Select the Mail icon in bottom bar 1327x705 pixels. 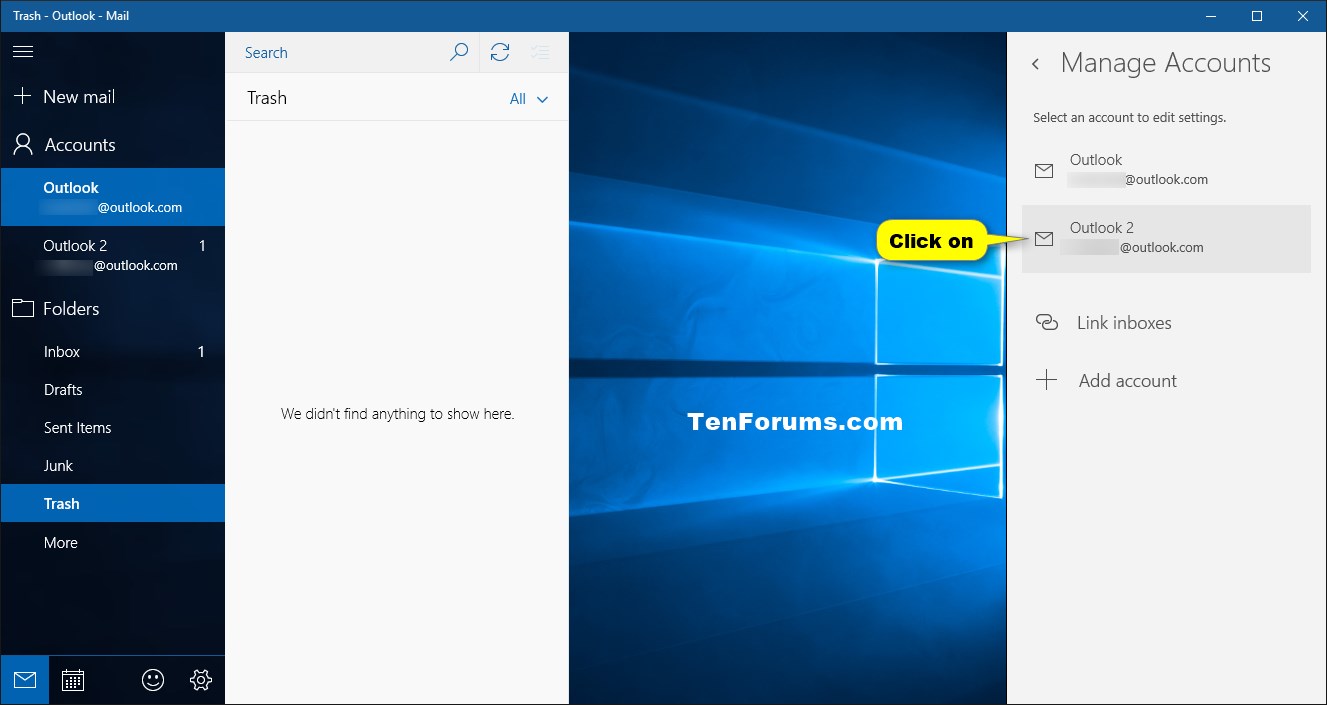pyautogui.click(x=24, y=680)
